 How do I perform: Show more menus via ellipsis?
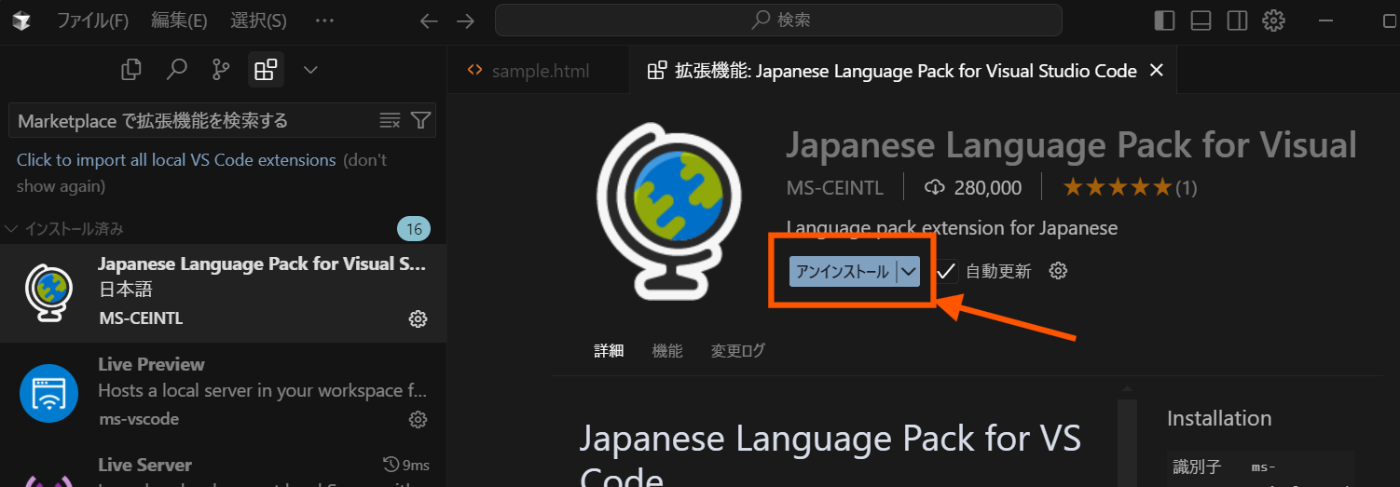(324, 20)
